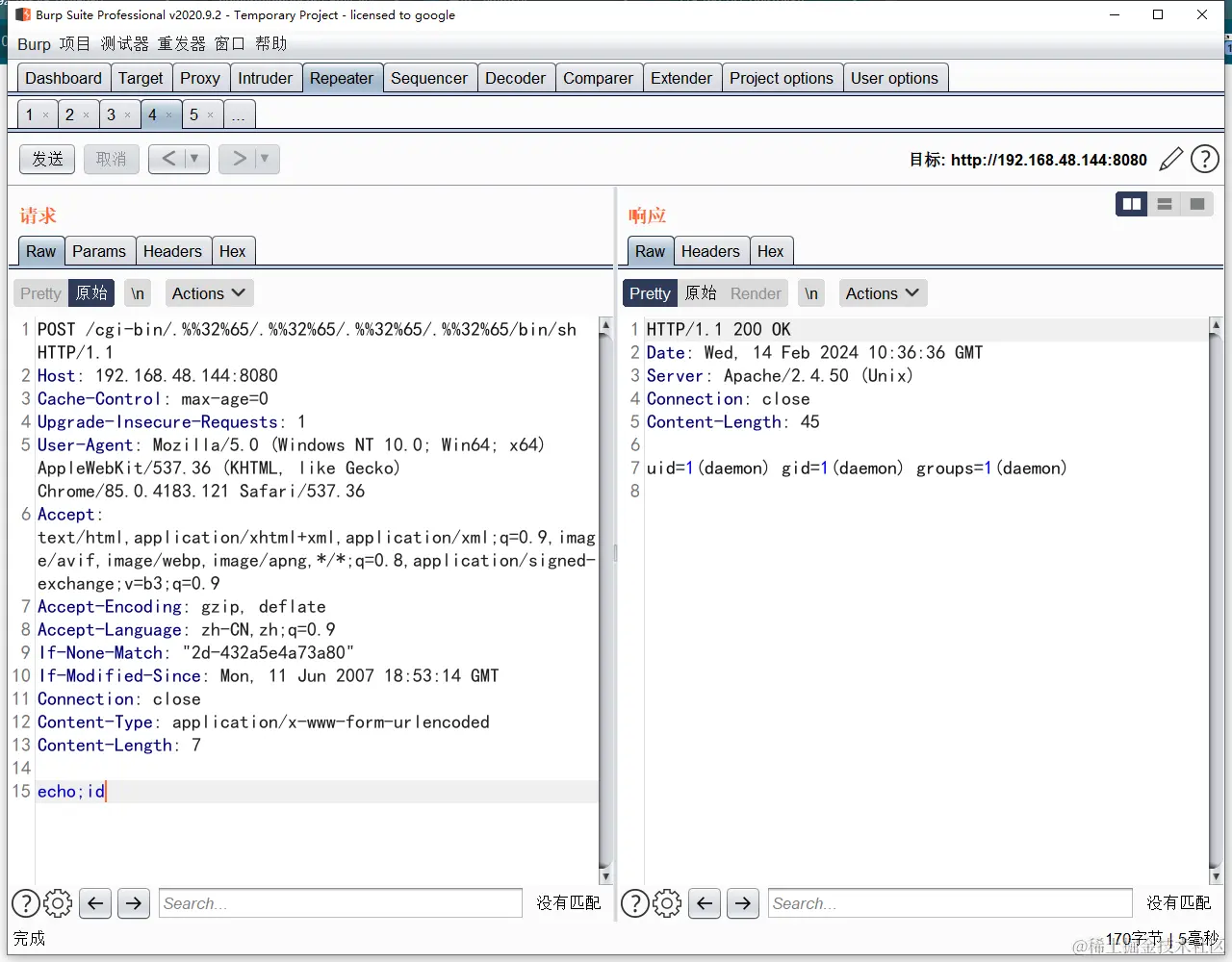Open request search help icon

coord(26,903)
